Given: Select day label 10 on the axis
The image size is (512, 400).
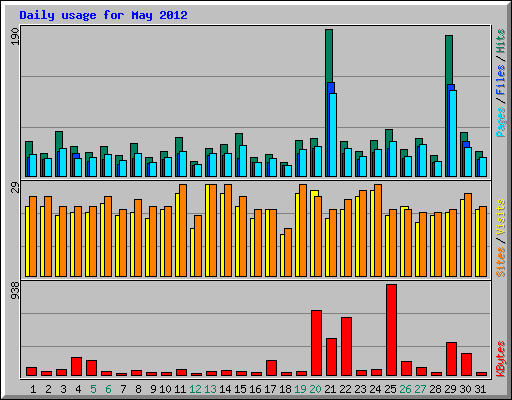Looking at the screenshot, I should click(165, 389).
